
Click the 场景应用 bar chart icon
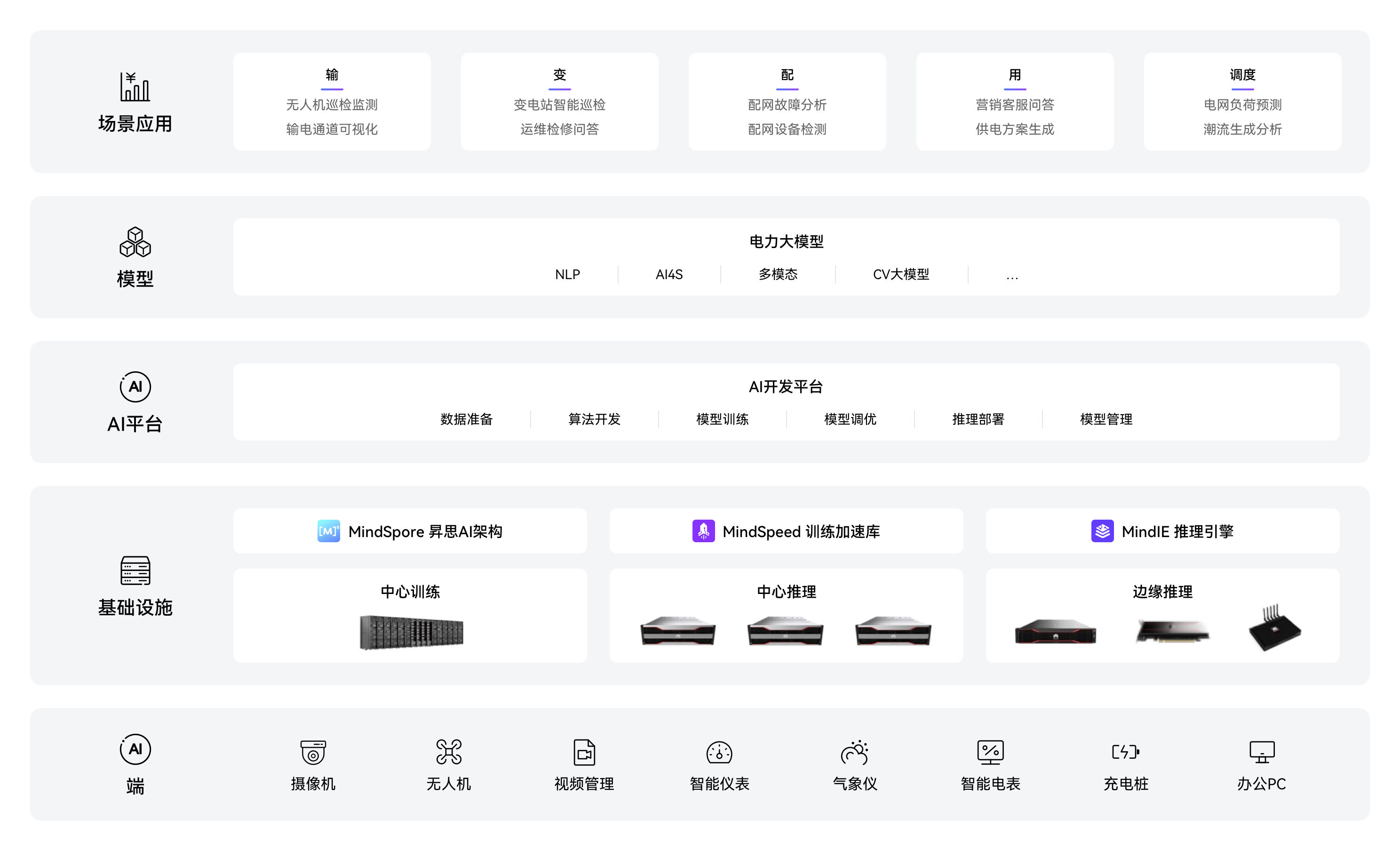pos(135,87)
